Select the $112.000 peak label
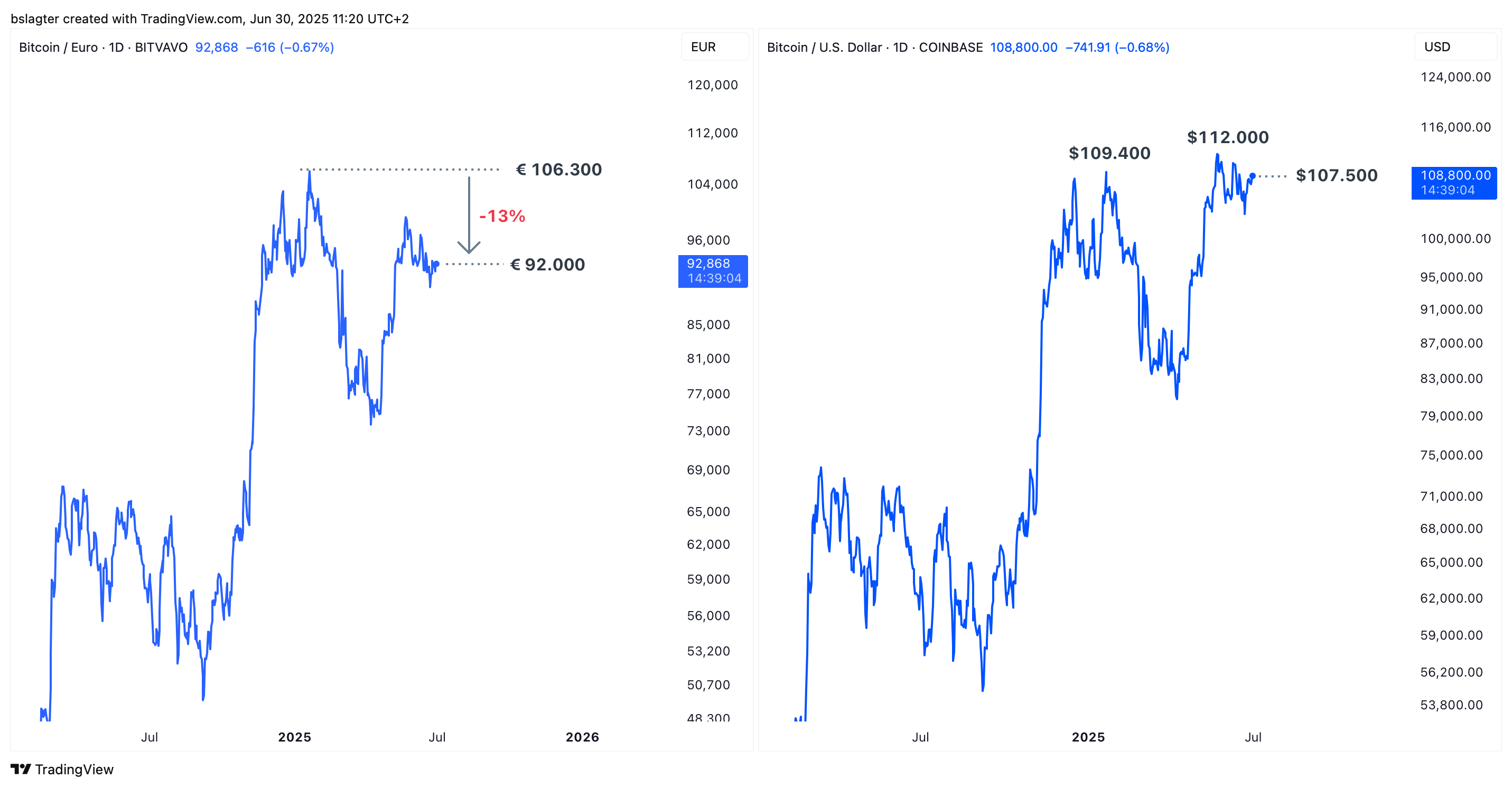 [1227, 137]
